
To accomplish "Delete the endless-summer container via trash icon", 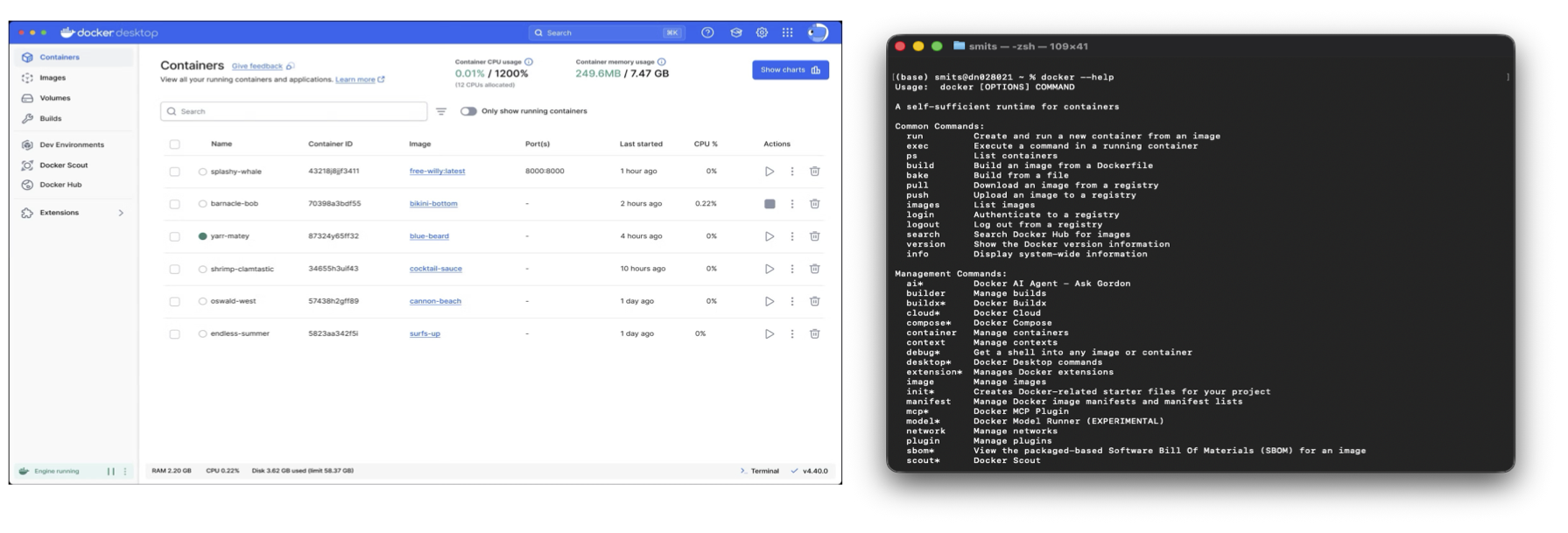I will pos(814,333).
